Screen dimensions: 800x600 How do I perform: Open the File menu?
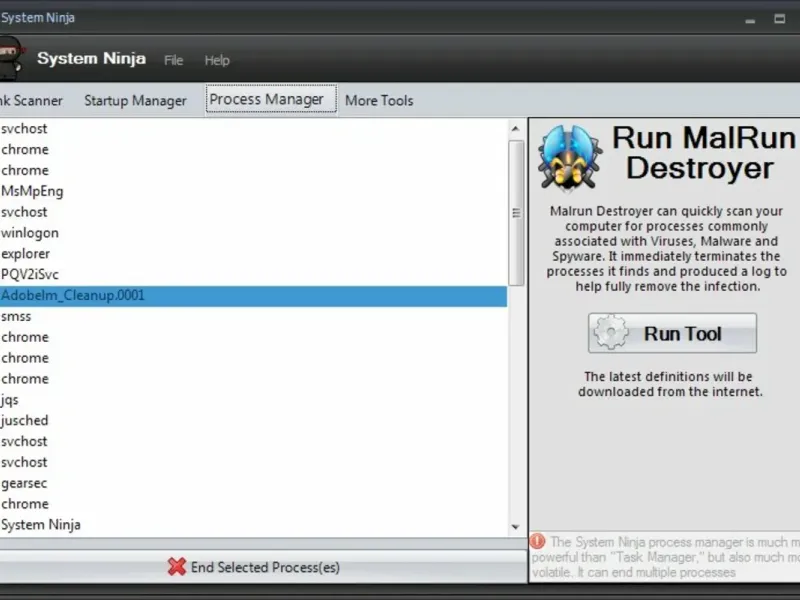click(x=173, y=60)
